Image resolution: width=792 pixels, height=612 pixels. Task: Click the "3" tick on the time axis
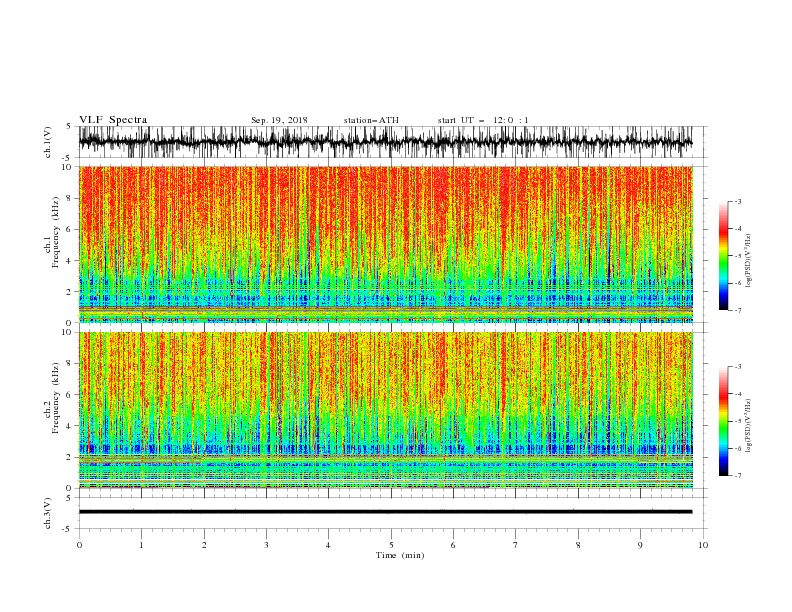tap(266, 545)
